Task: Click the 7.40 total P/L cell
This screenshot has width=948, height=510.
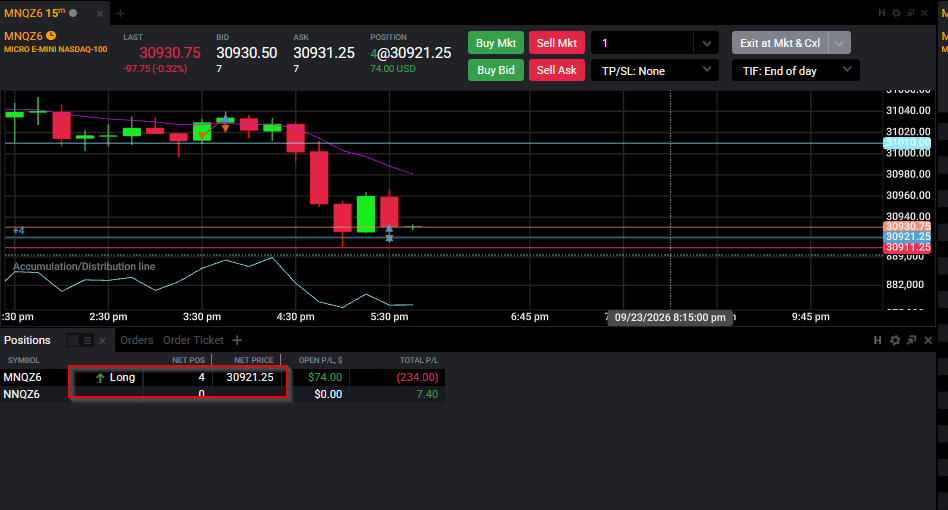Action: click(427, 394)
